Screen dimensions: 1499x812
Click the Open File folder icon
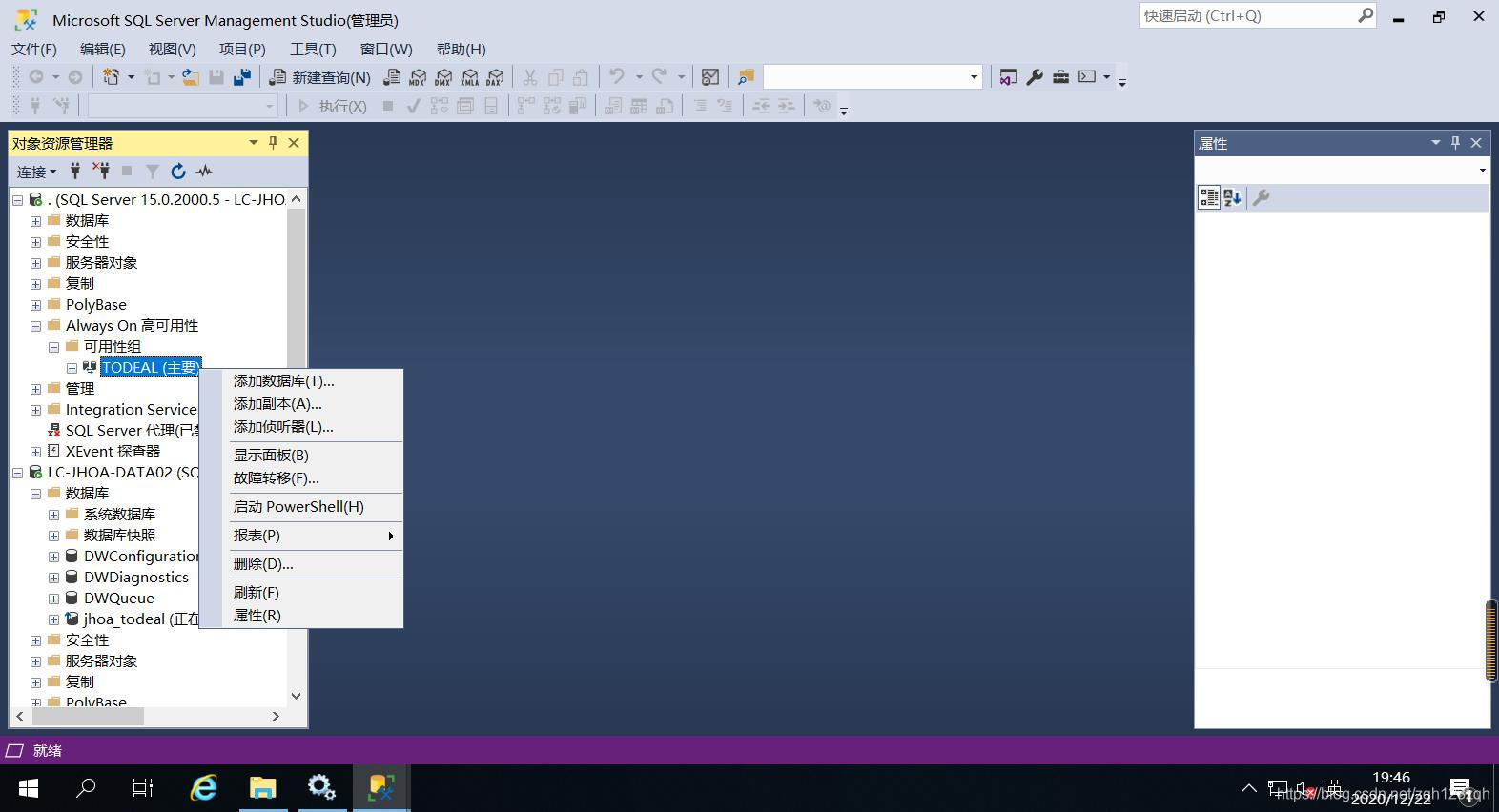(x=191, y=77)
